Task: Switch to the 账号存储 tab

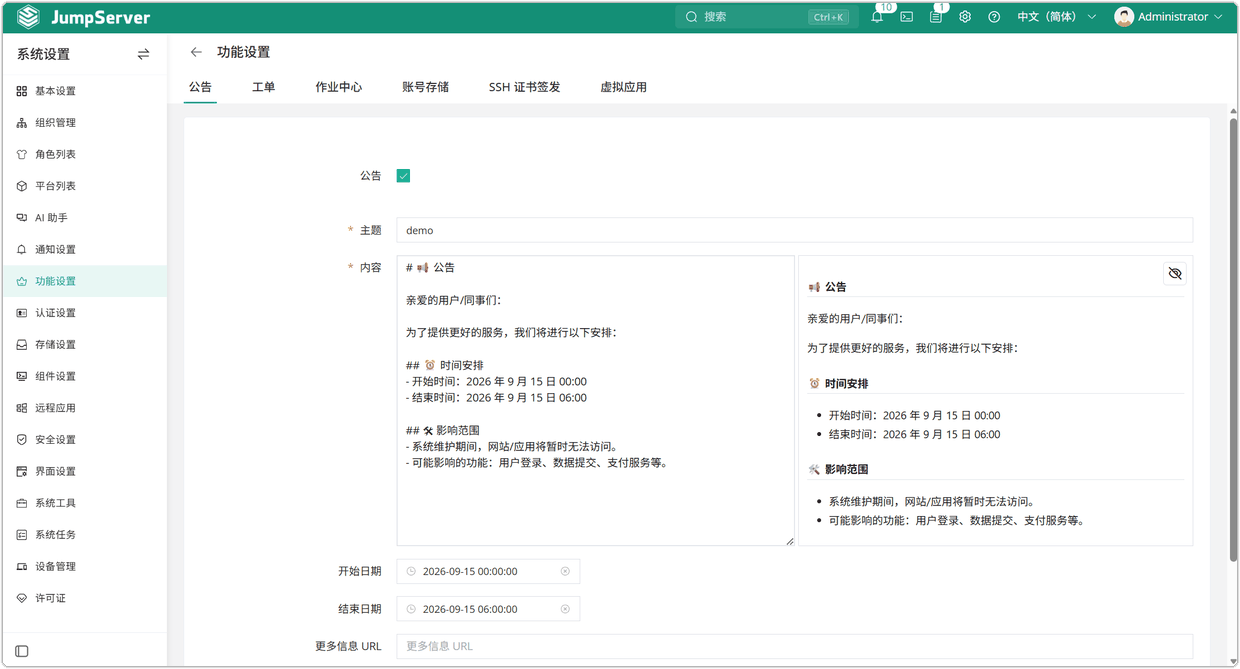Action: click(426, 87)
